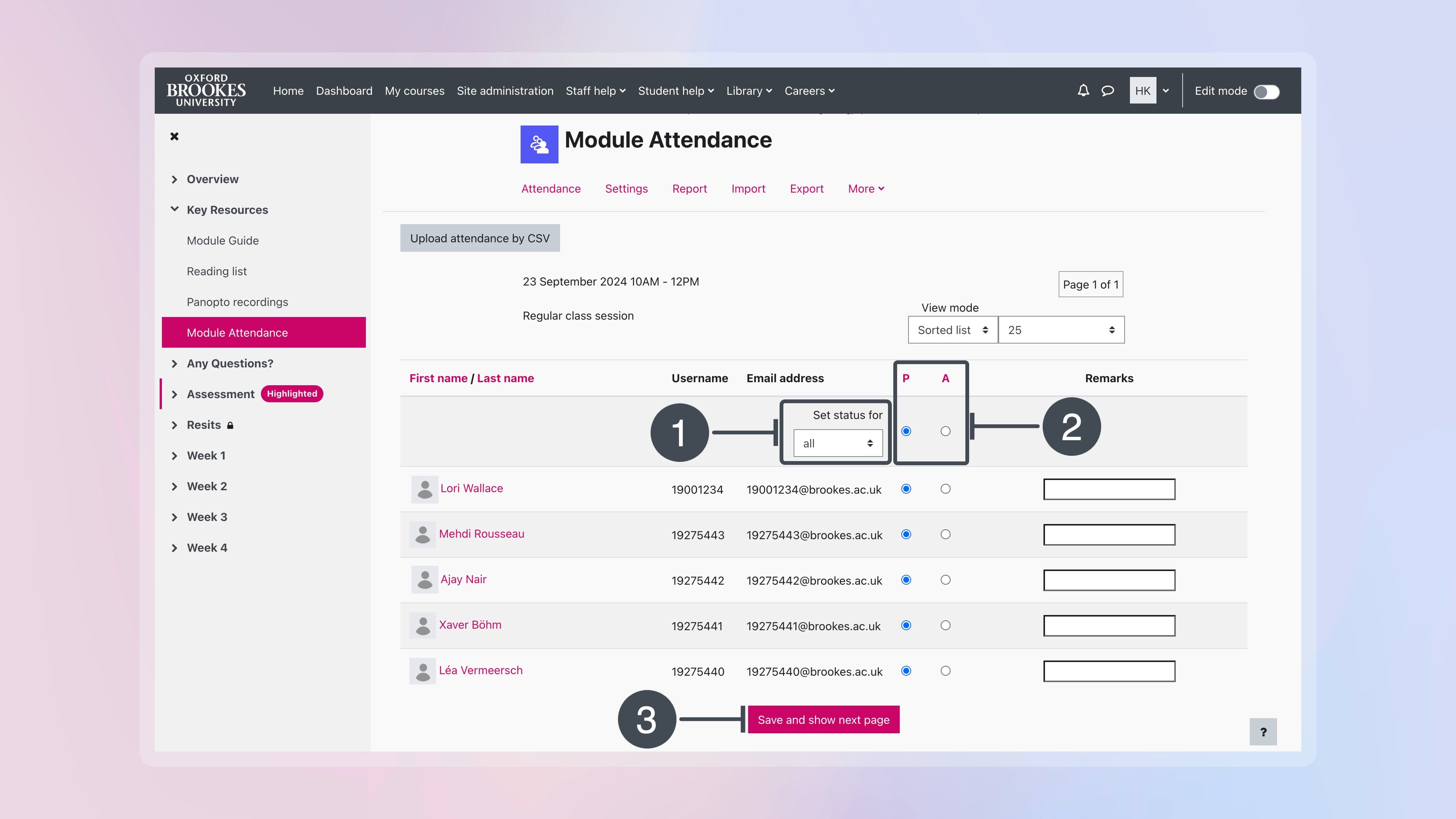Open the Set status for 'all' dropdown

click(x=837, y=443)
